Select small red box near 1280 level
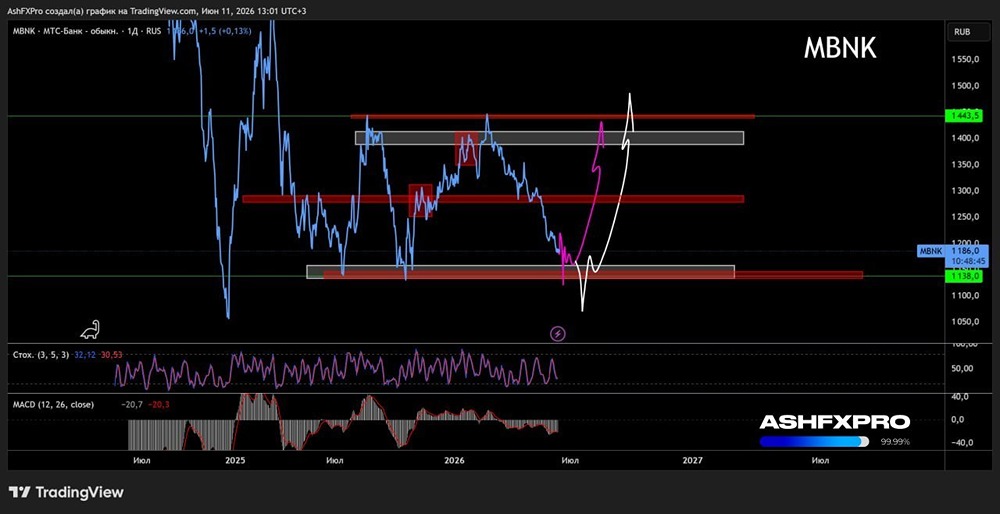Screen dimensions: 1000x514 pos(420,200)
